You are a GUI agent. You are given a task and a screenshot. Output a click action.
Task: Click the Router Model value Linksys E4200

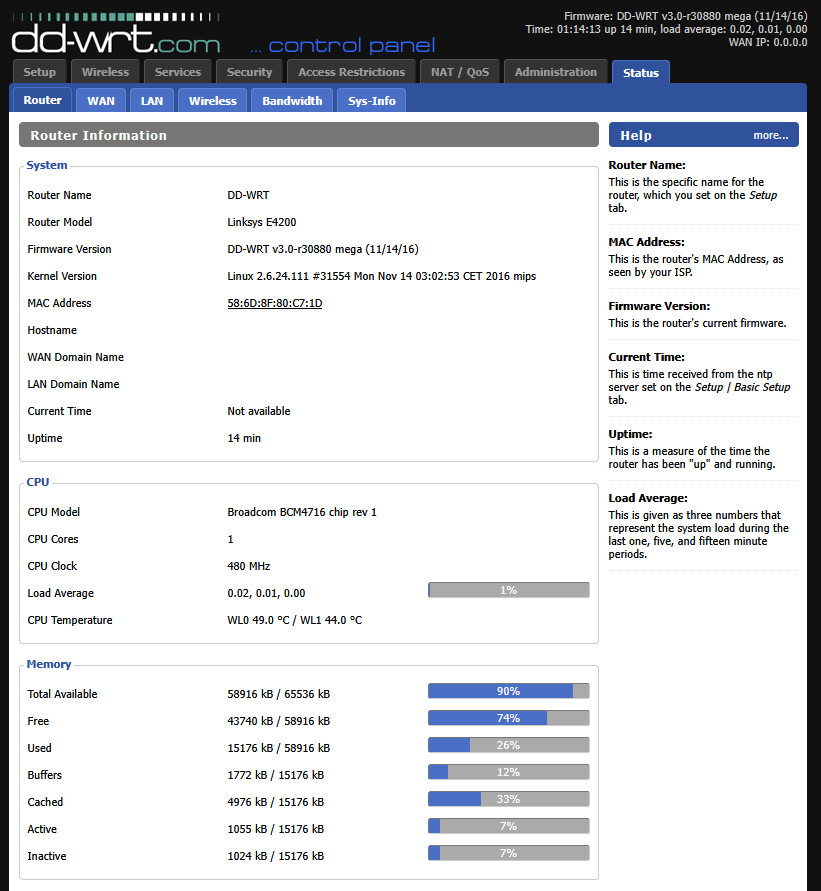click(x=261, y=222)
